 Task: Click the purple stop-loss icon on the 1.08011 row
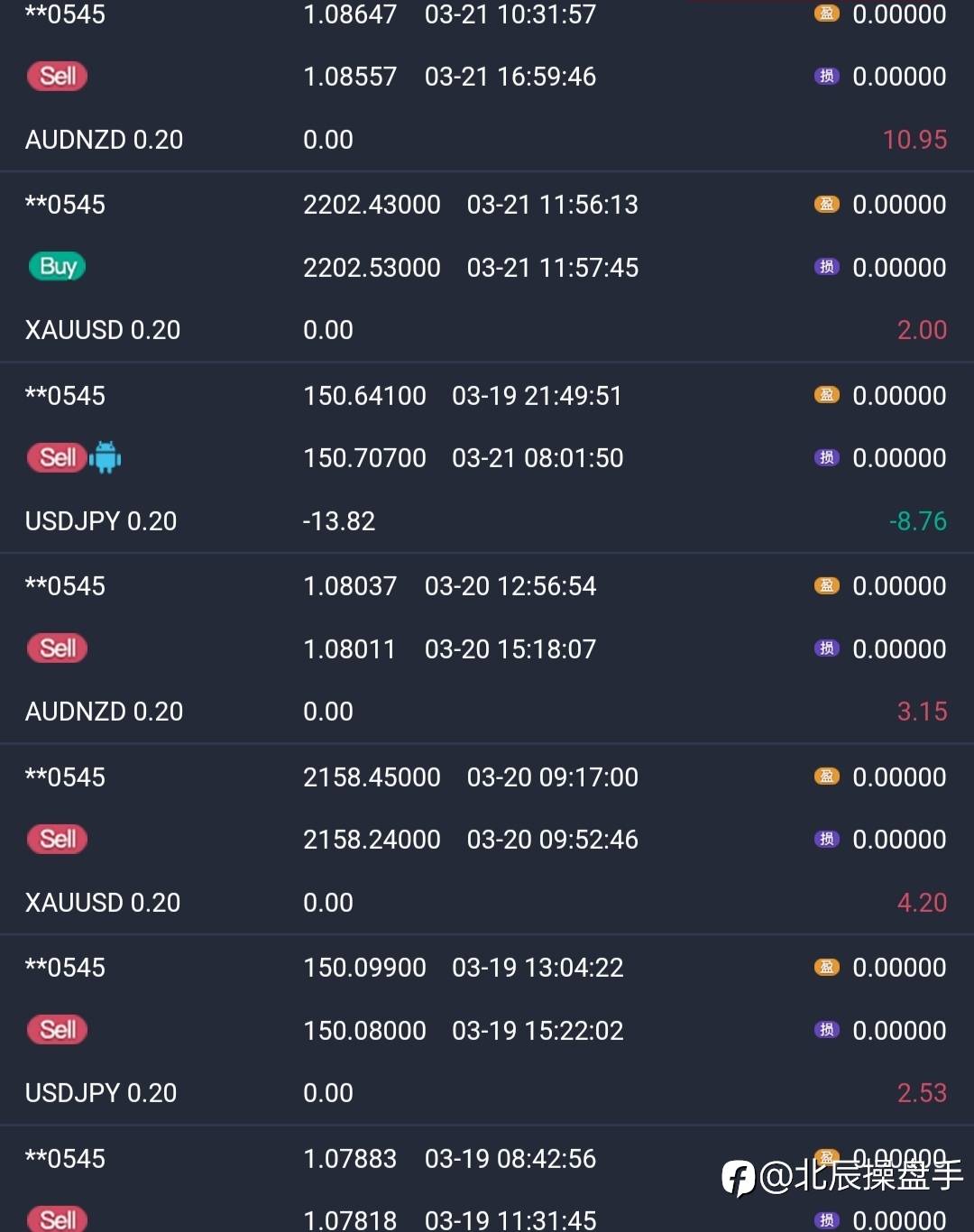click(x=826, y=648)
